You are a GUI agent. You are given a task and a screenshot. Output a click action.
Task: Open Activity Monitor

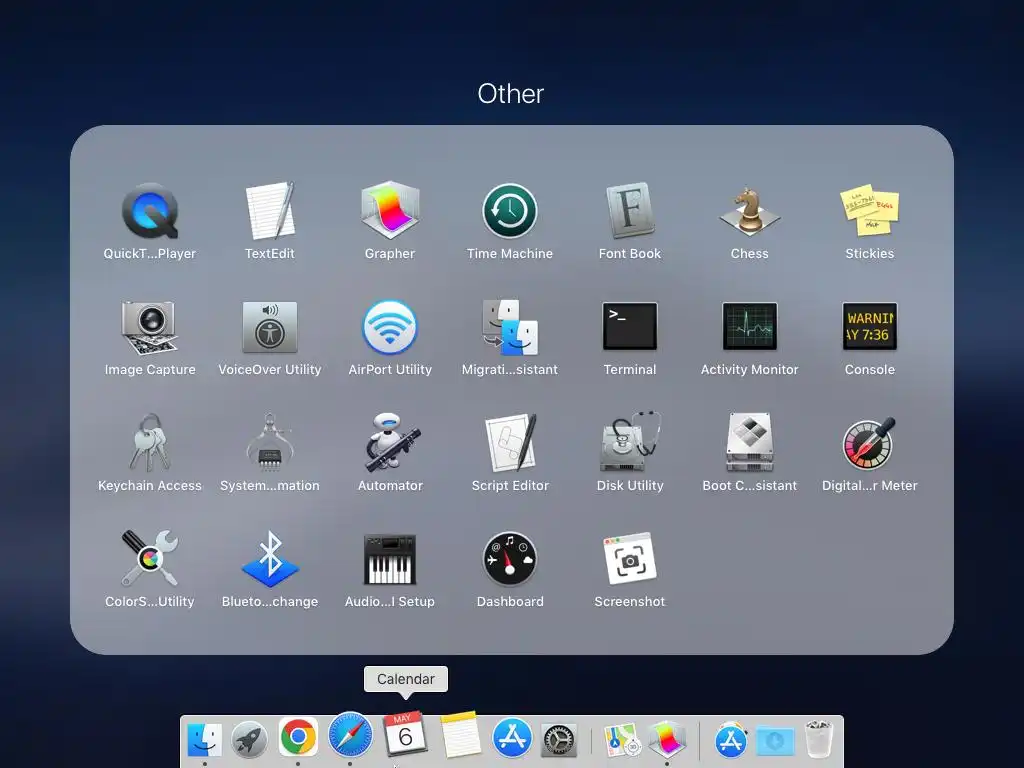point(750,326)
